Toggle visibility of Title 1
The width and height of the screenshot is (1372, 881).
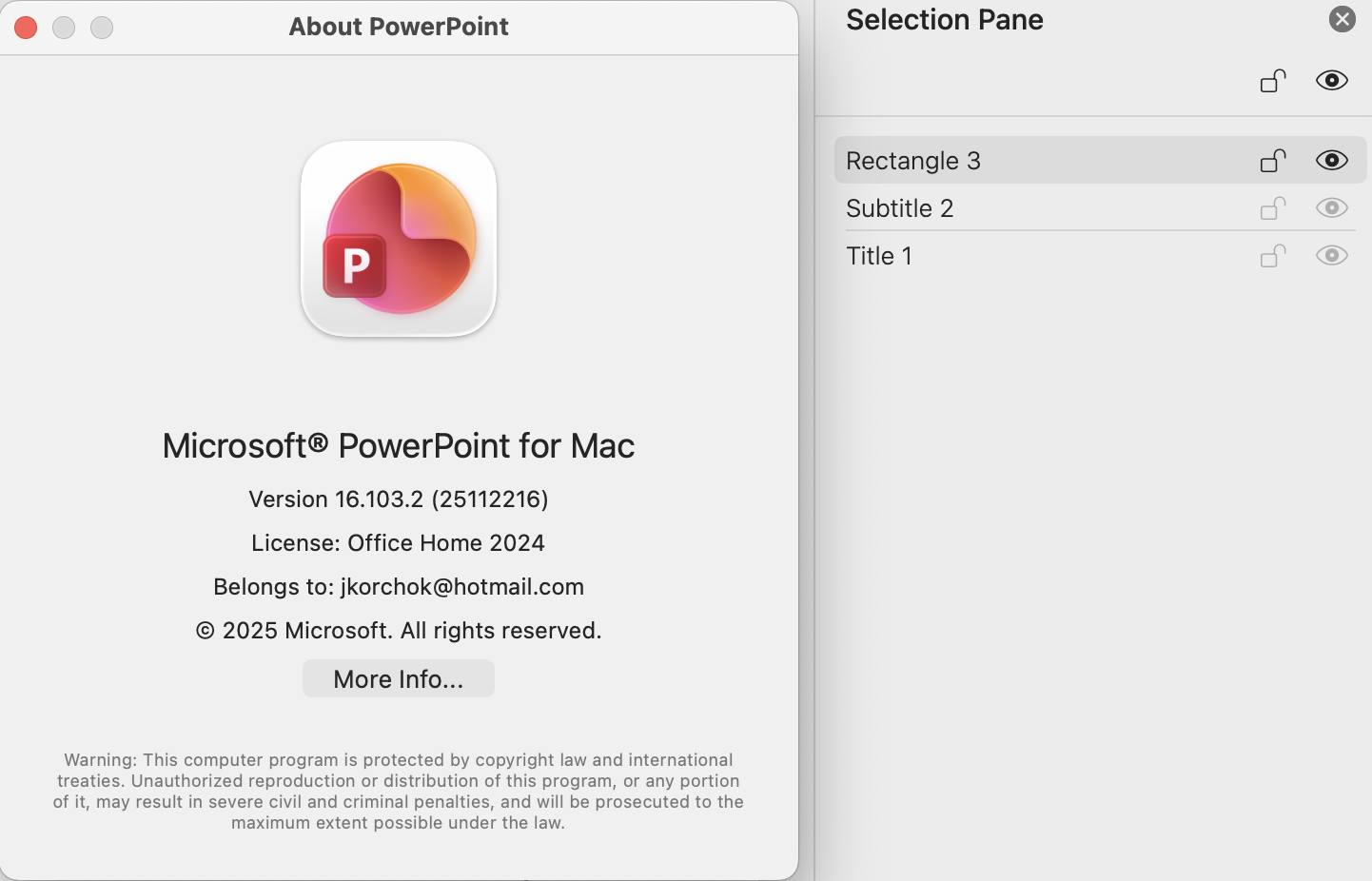[1332, 256]
